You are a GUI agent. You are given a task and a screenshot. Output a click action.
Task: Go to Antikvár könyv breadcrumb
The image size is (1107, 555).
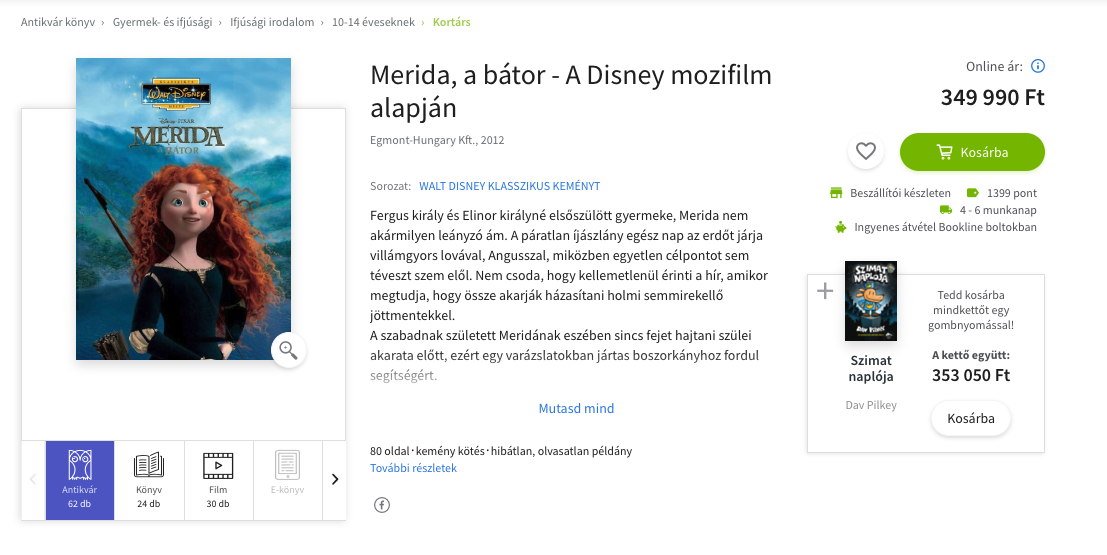click(57, 21)
